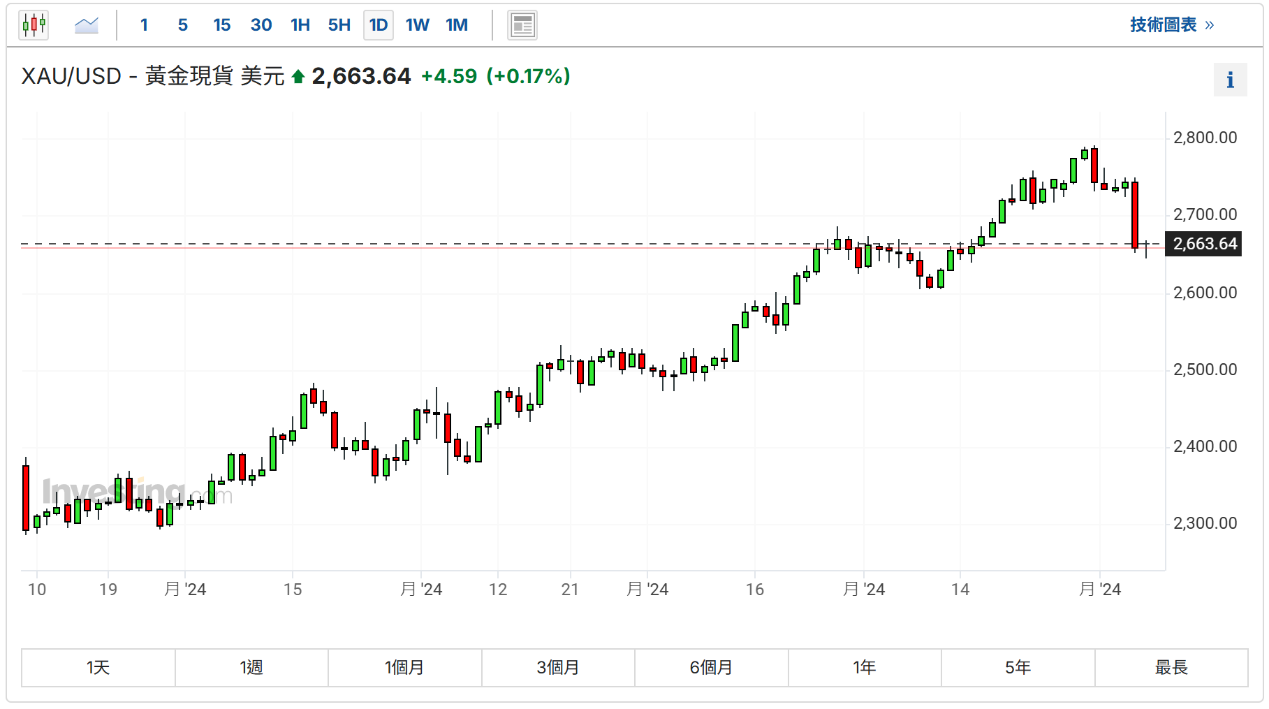
Task: Select the candlestick chart type icon
Action: 34,25
